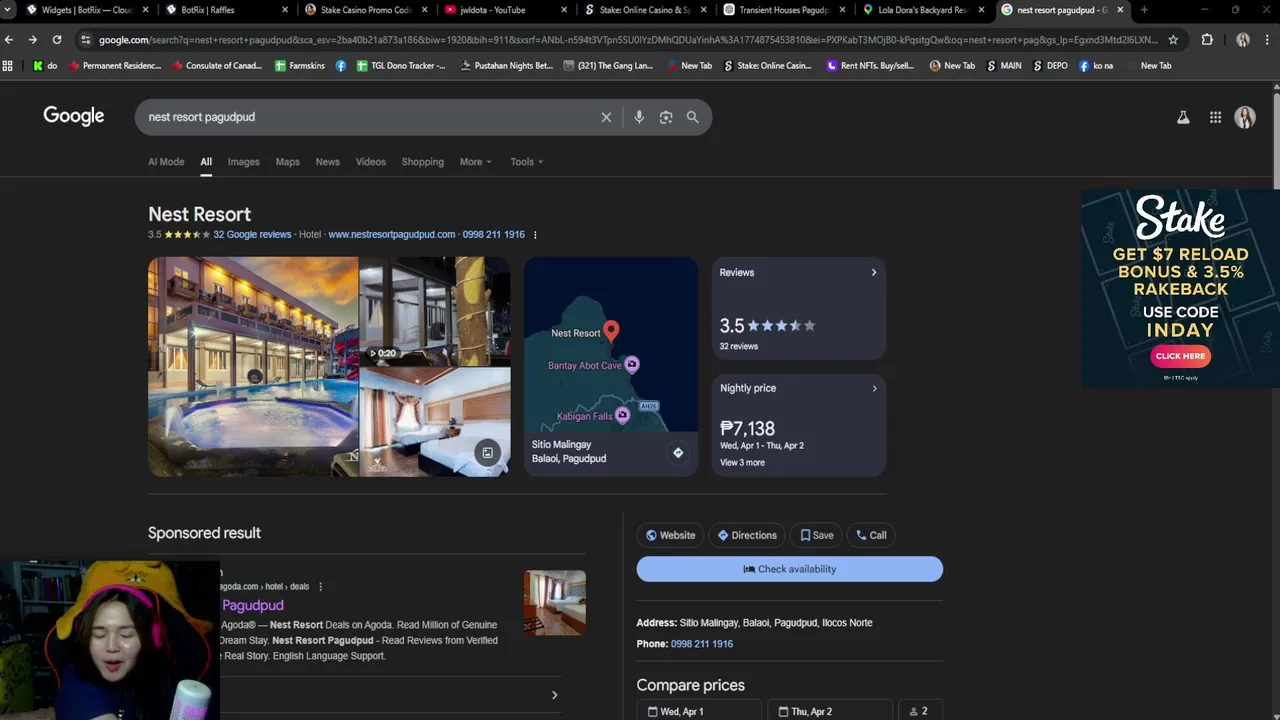Viewport: 1280px width, 720px height.
Task: Click View 3 more prices link
Action: pos(742,463)
